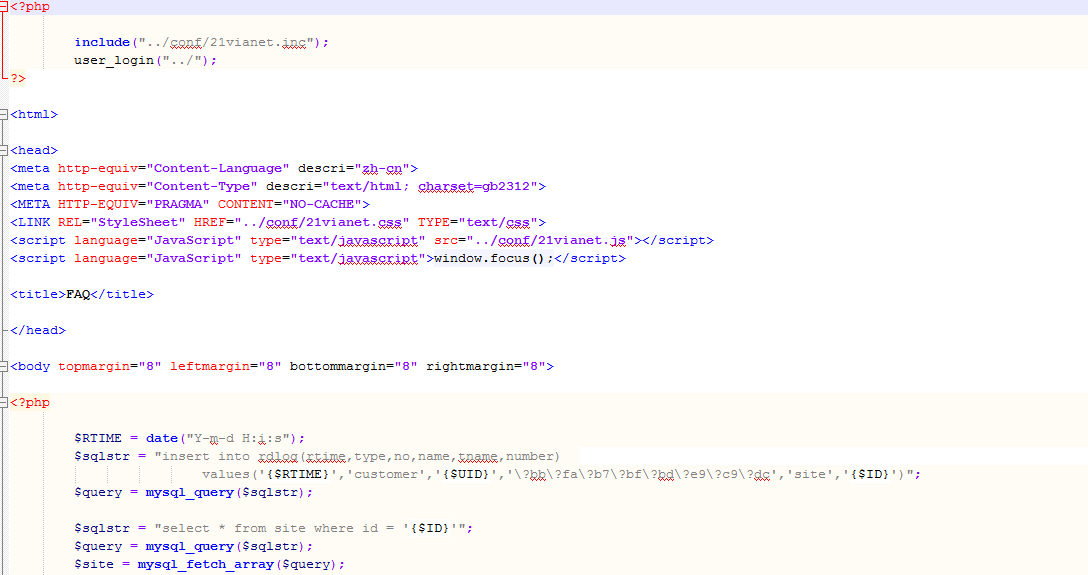
Task: Click the user_login function call
Action: (x=114, y=60)
